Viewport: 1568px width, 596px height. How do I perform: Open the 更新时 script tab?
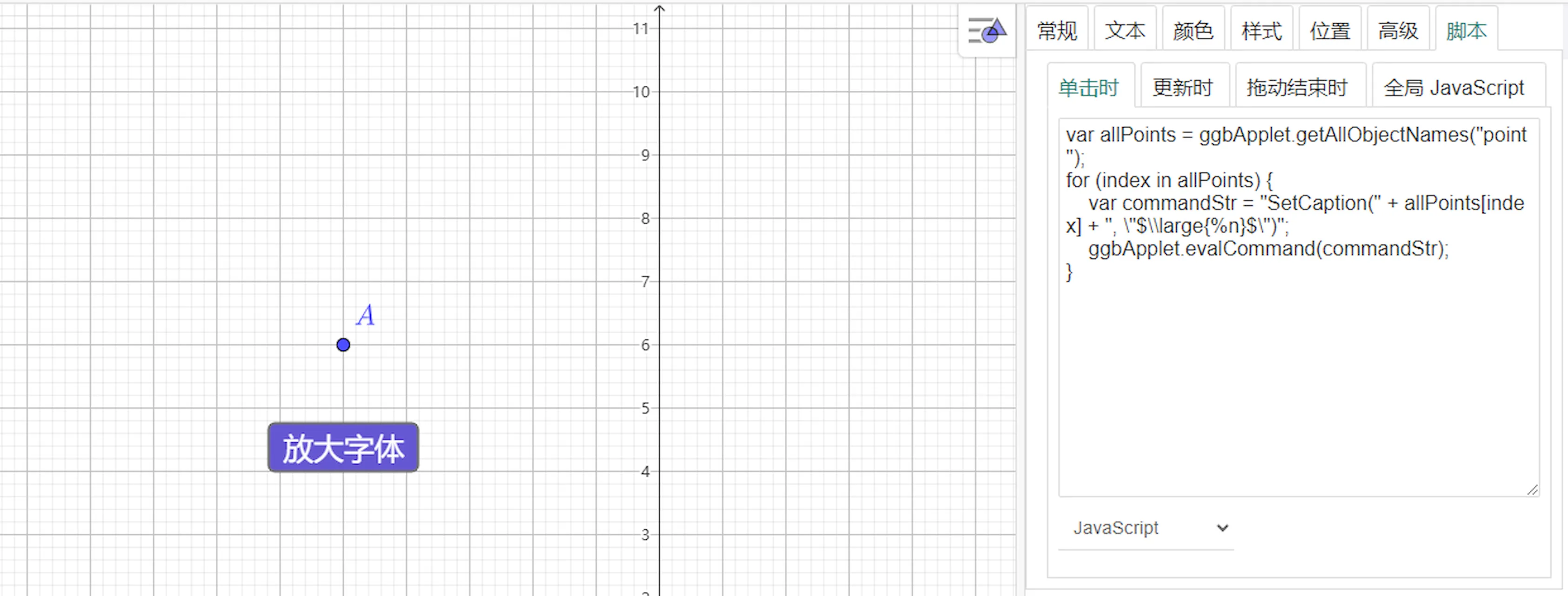(x=1183, y=88)
